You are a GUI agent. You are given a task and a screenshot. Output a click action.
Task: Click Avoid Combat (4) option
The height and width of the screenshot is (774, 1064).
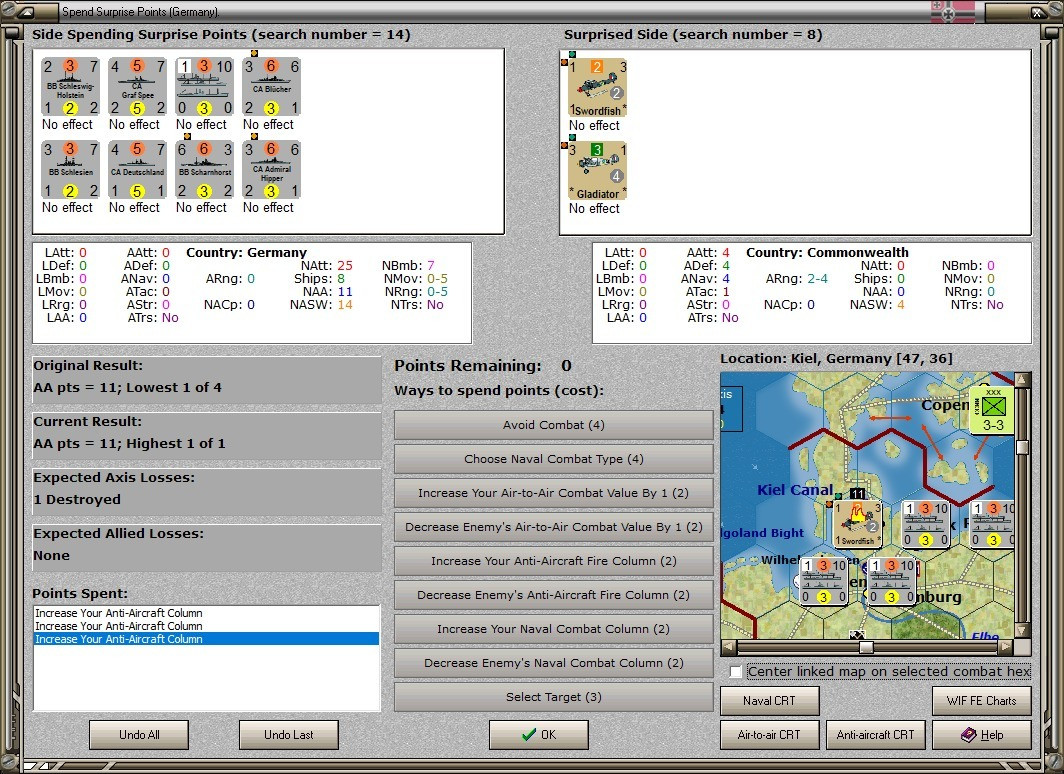553,425
